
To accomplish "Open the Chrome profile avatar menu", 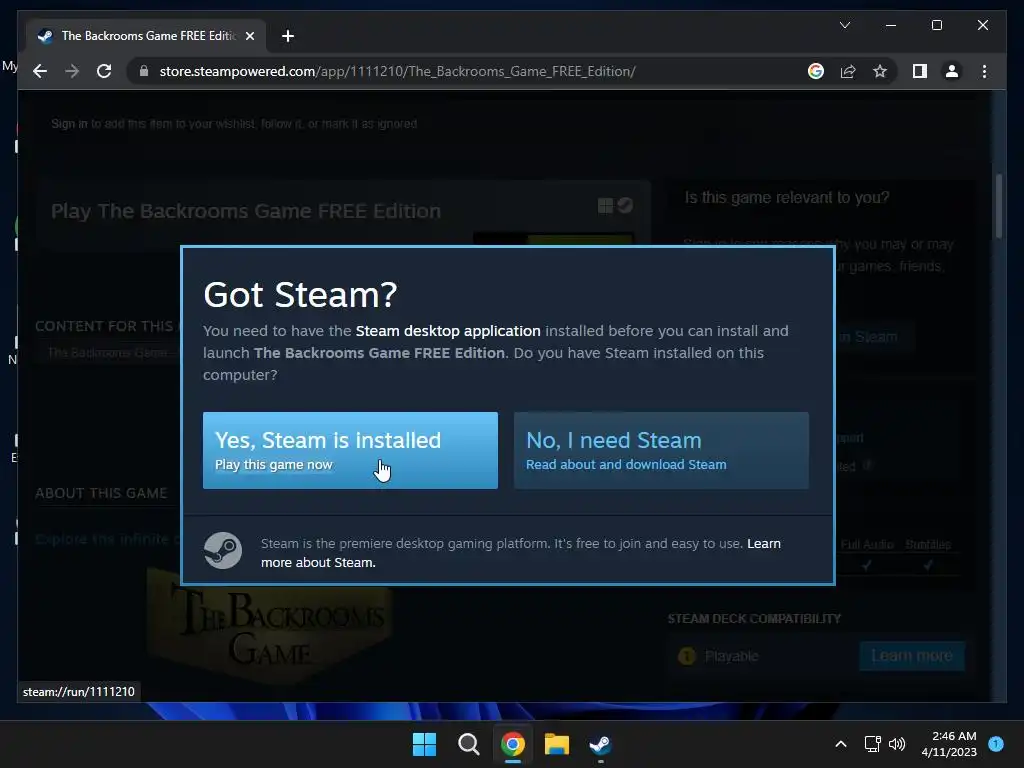I will point(952,71).
